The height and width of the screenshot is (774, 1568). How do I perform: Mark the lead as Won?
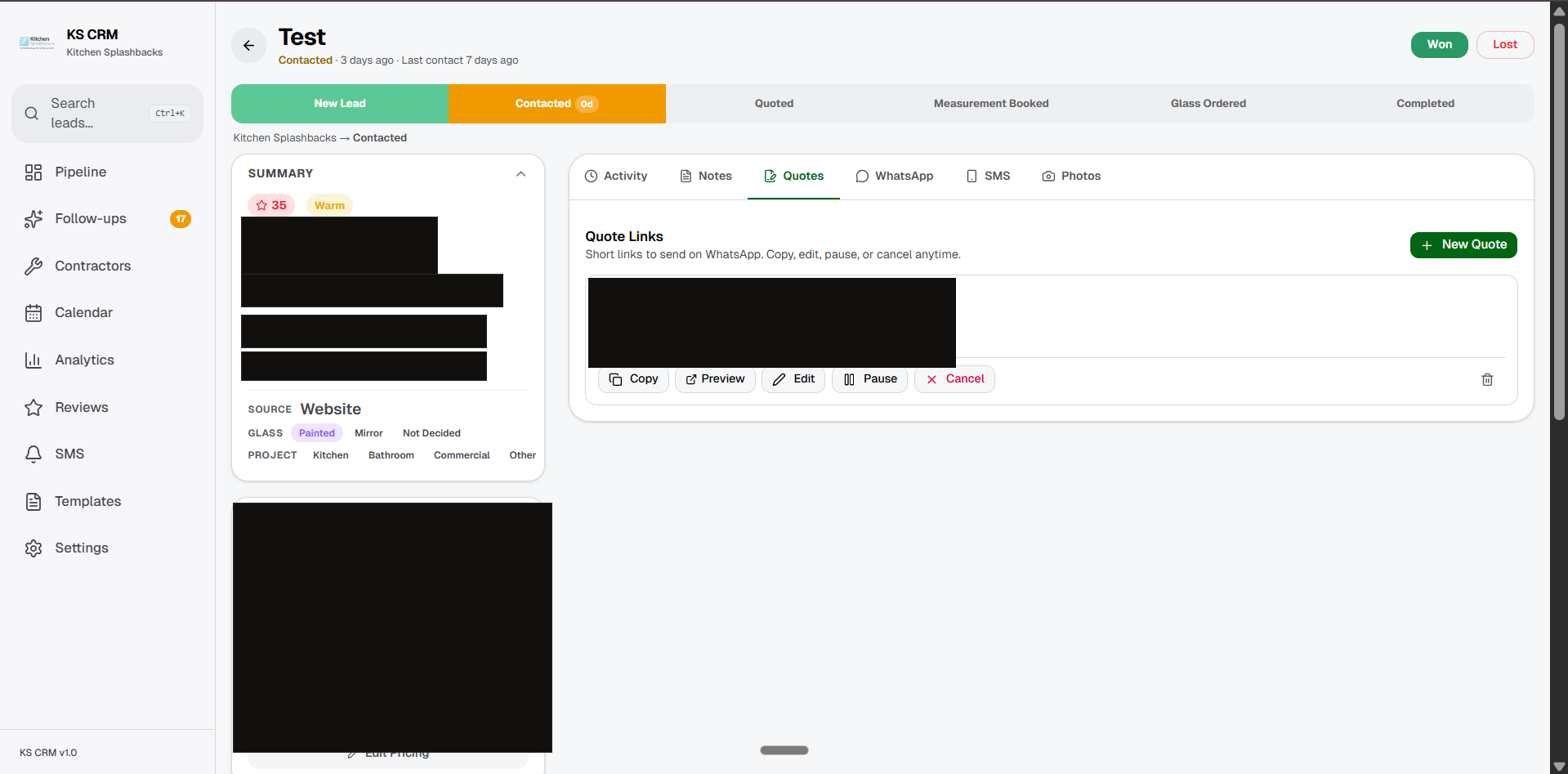(x=1439, y=44)
